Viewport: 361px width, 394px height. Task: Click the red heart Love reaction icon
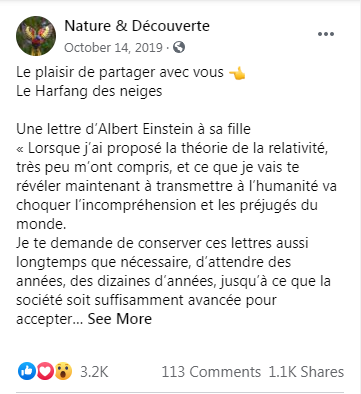point(45,371)
